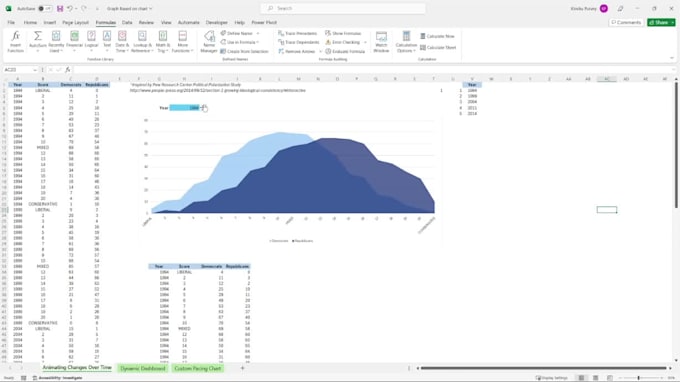The image size is (680, 382).
Task: Switch to Page Layout view icon
Action: pos(595,378)
